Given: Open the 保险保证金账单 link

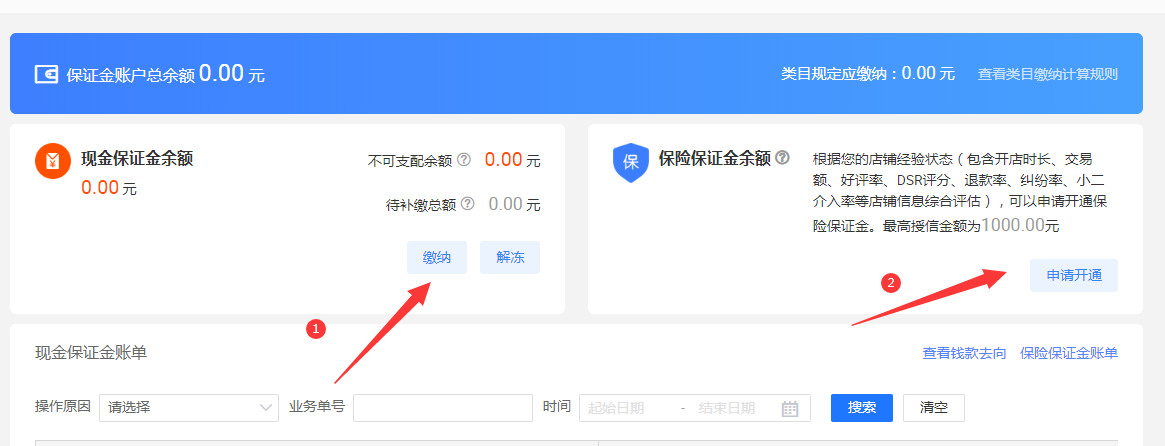Looking at the screenshot, I should click(x=1069, y=353).
